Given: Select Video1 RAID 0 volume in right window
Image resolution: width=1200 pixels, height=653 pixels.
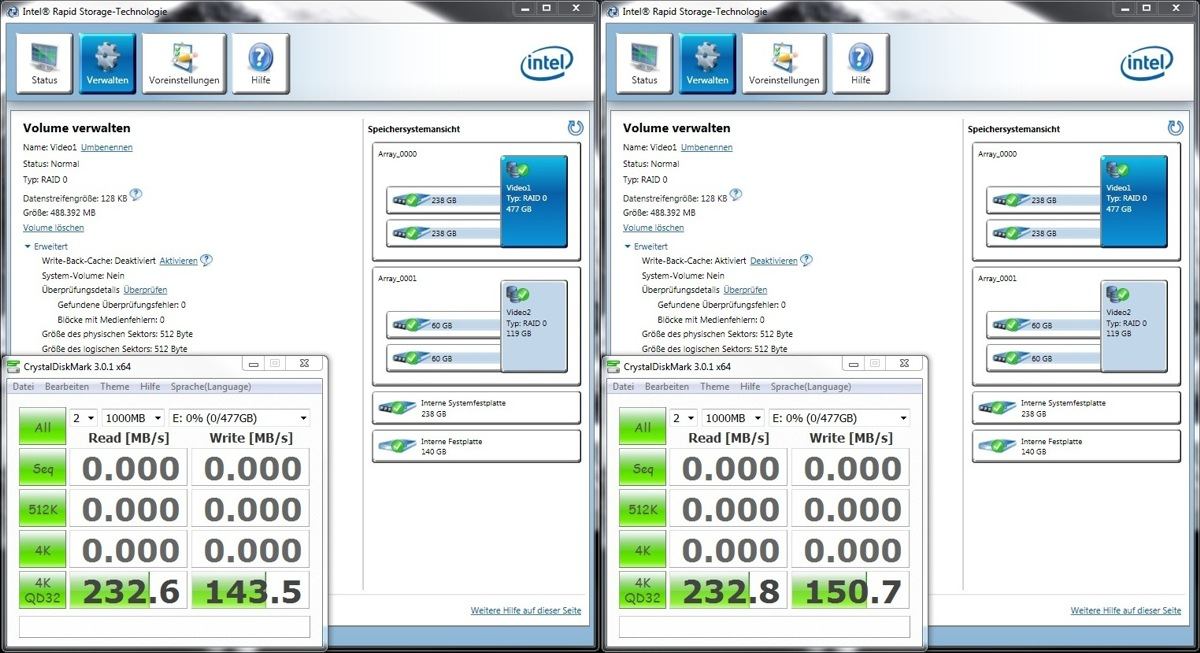Looking at the screenshot, I should pos(1134,201).
